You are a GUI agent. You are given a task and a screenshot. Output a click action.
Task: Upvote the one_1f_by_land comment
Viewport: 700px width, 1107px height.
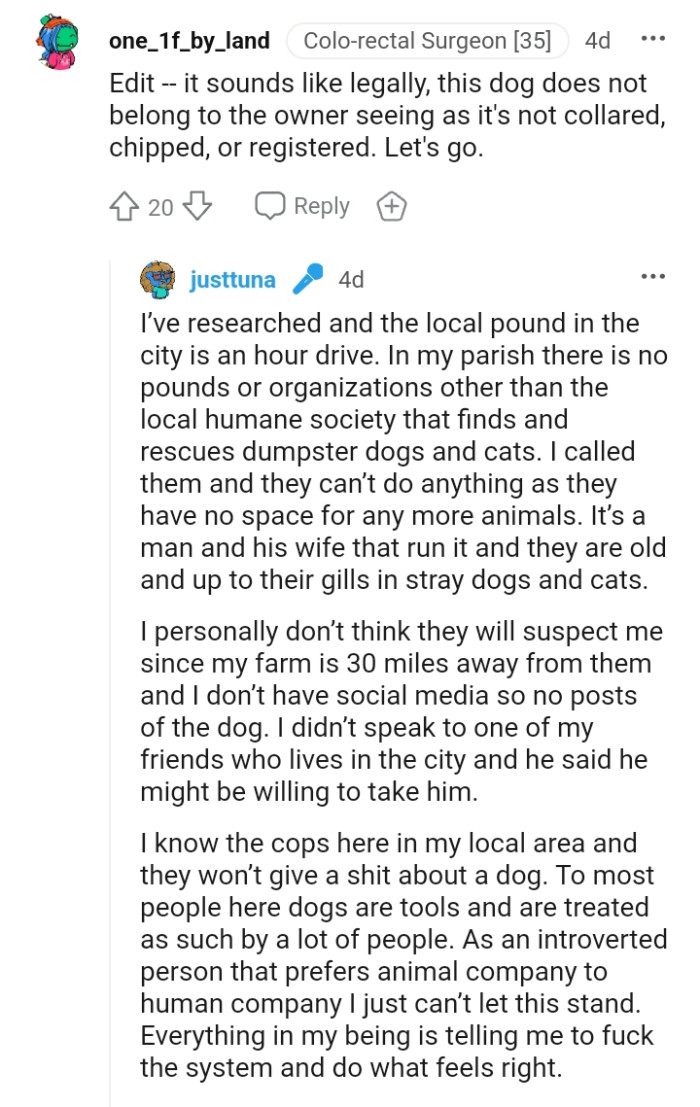tap(126, 207)
